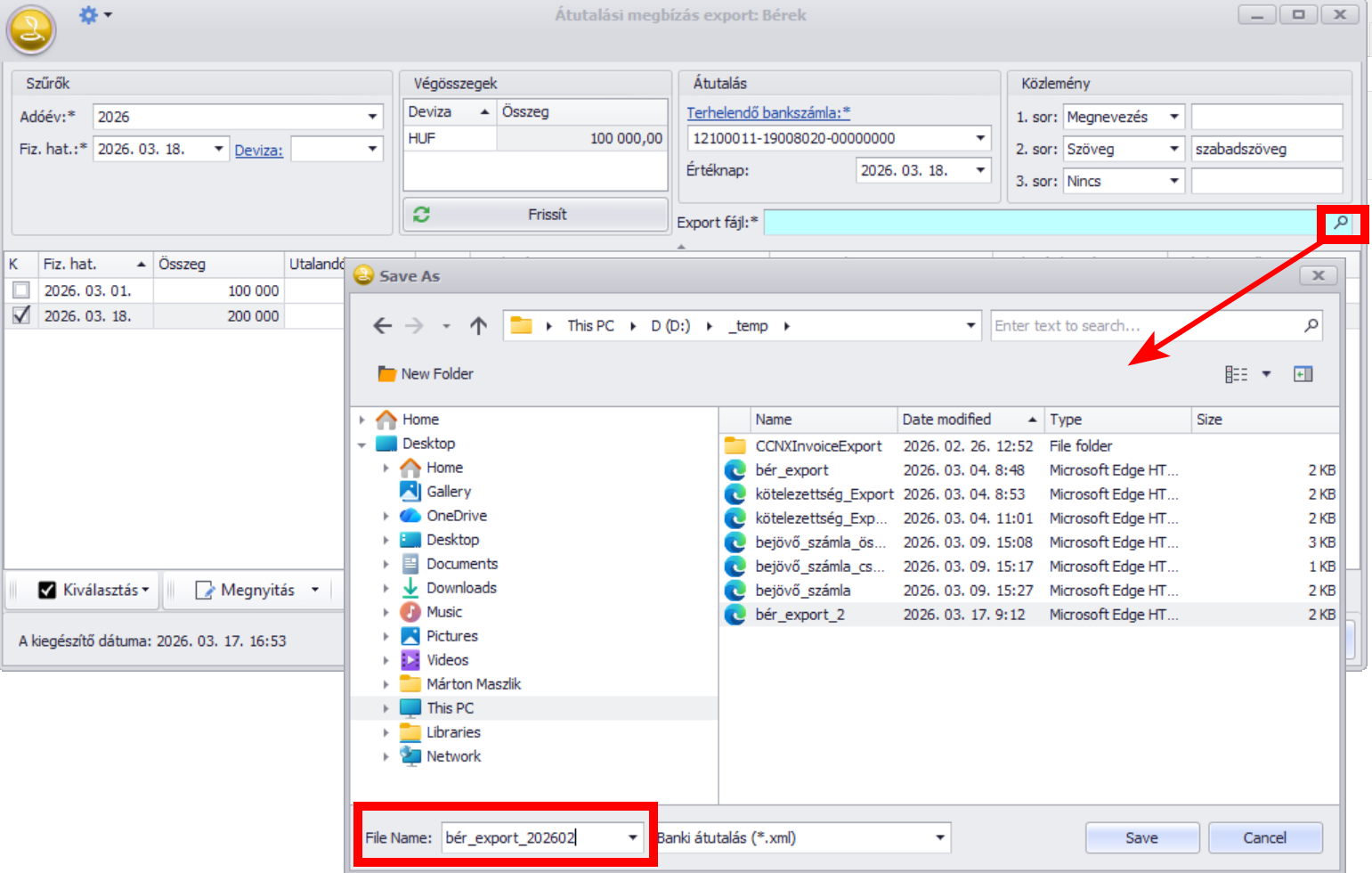Image resolution: width=1372 pixels, height=873 pixels.
Task: Check the 2026. 03. 01. row checkbox
Action: (x=21, y=290)
